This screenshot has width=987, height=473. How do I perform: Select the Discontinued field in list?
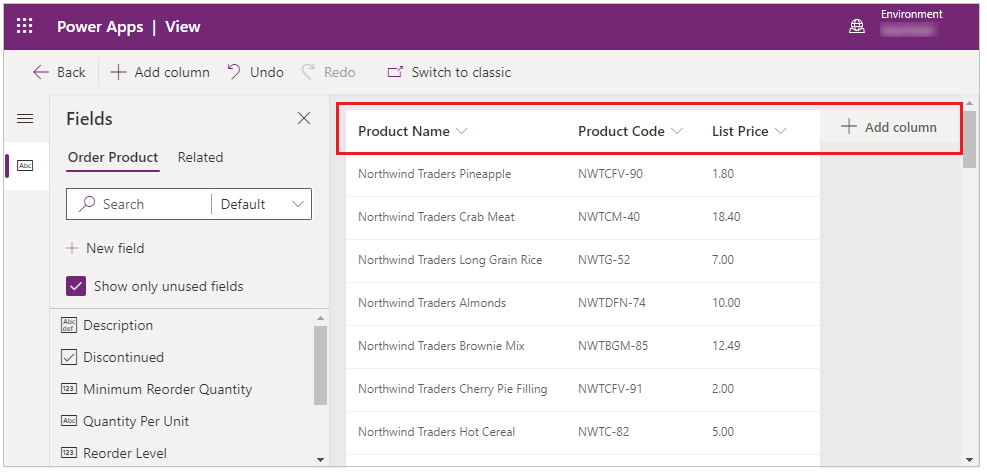[x=123, y=357]
